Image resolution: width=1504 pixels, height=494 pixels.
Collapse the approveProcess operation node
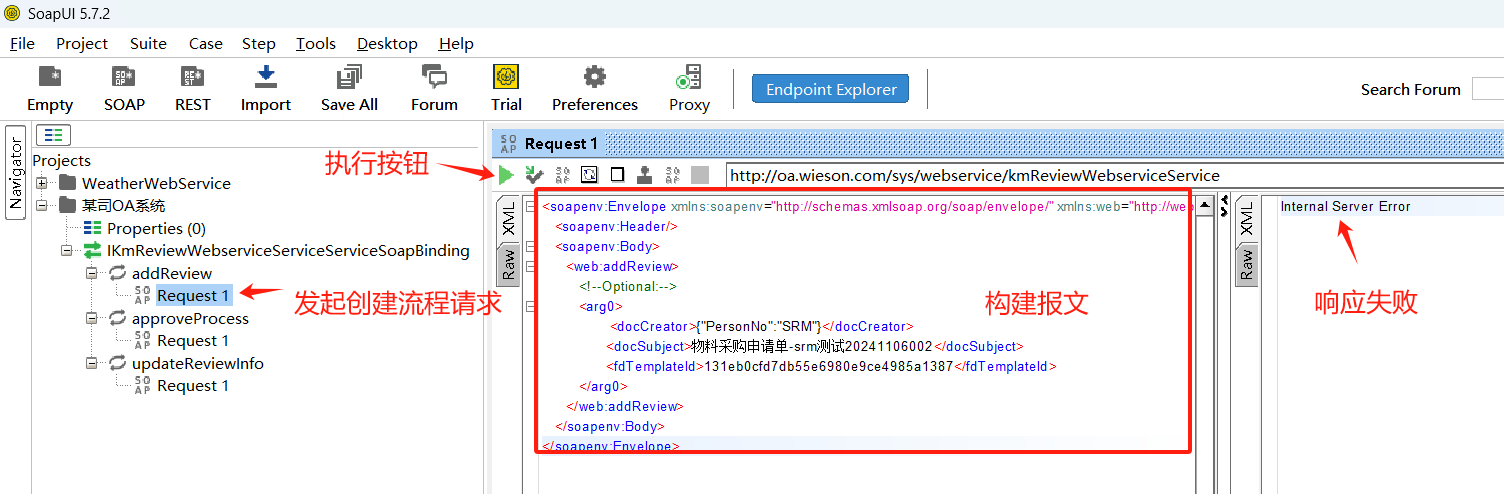click(91, 318)
